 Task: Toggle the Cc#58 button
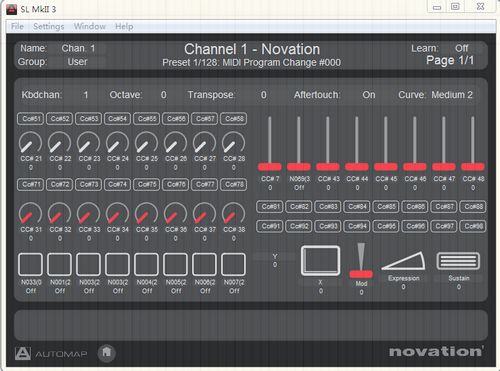pyautogui.click(x=234, y=119)
